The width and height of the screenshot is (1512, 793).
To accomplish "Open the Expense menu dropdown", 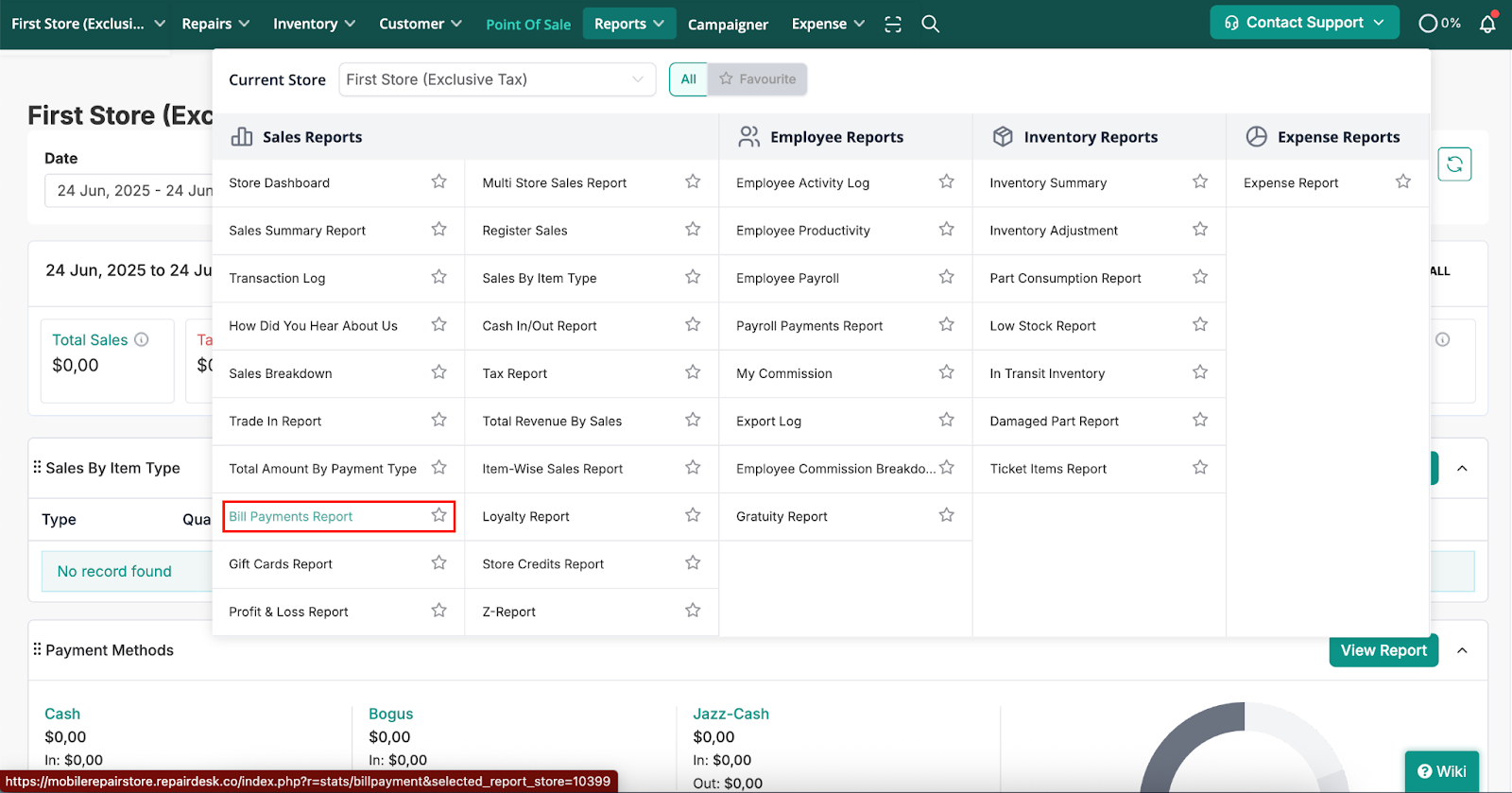I will (828, 24).
